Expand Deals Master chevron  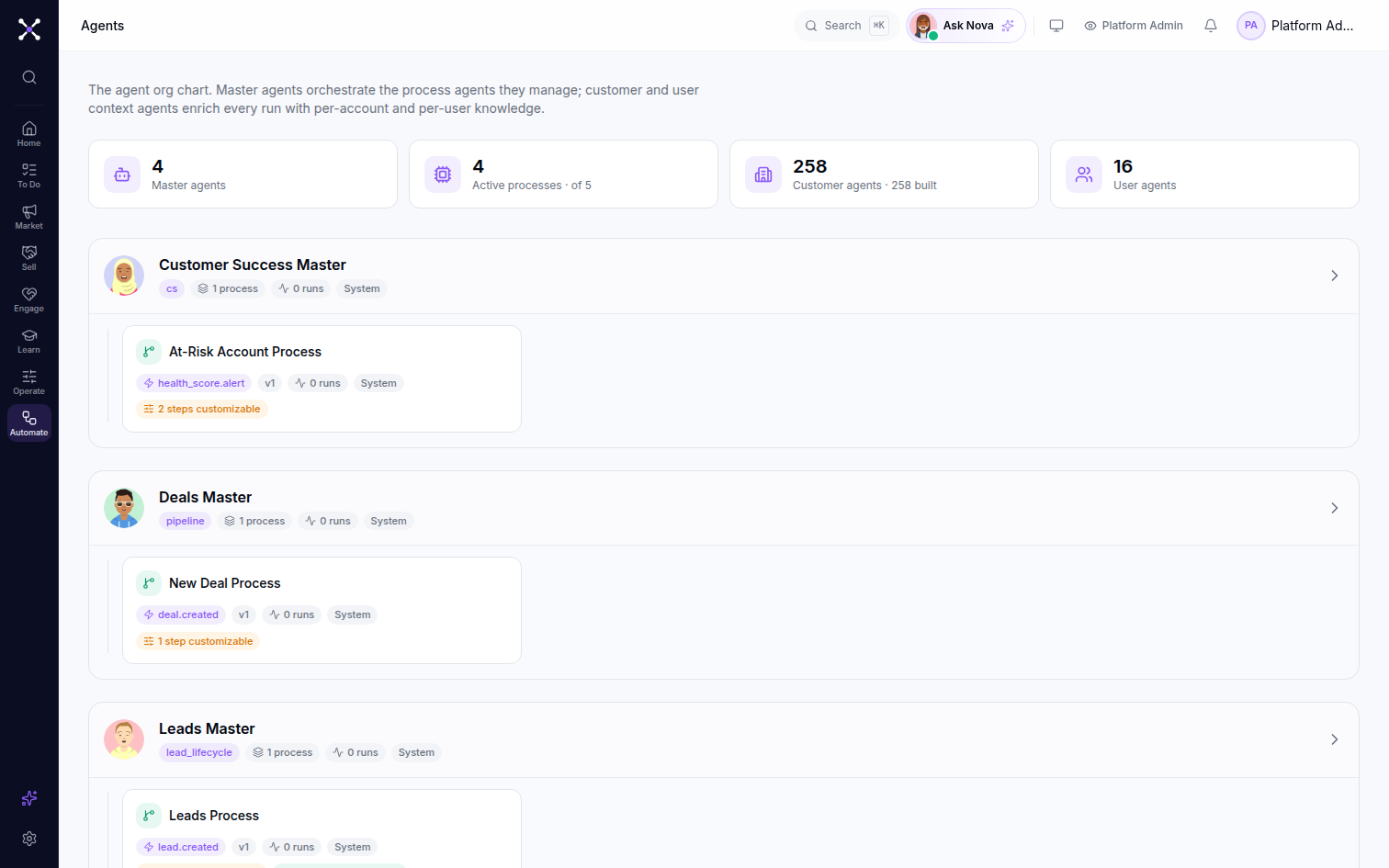pos(1335,508)
